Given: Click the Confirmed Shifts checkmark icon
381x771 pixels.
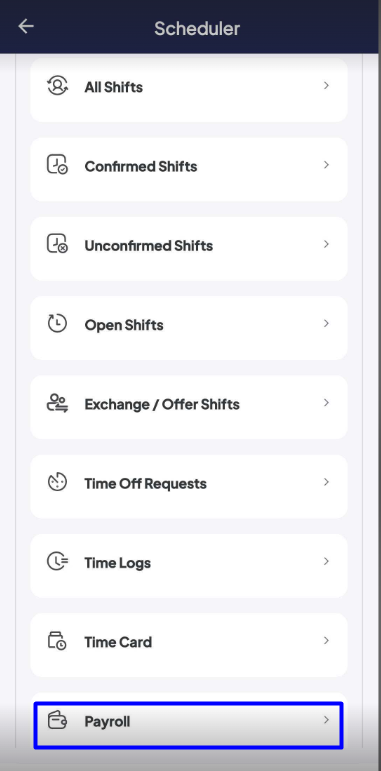Looking at the screenshot, I should click(58, 166).
